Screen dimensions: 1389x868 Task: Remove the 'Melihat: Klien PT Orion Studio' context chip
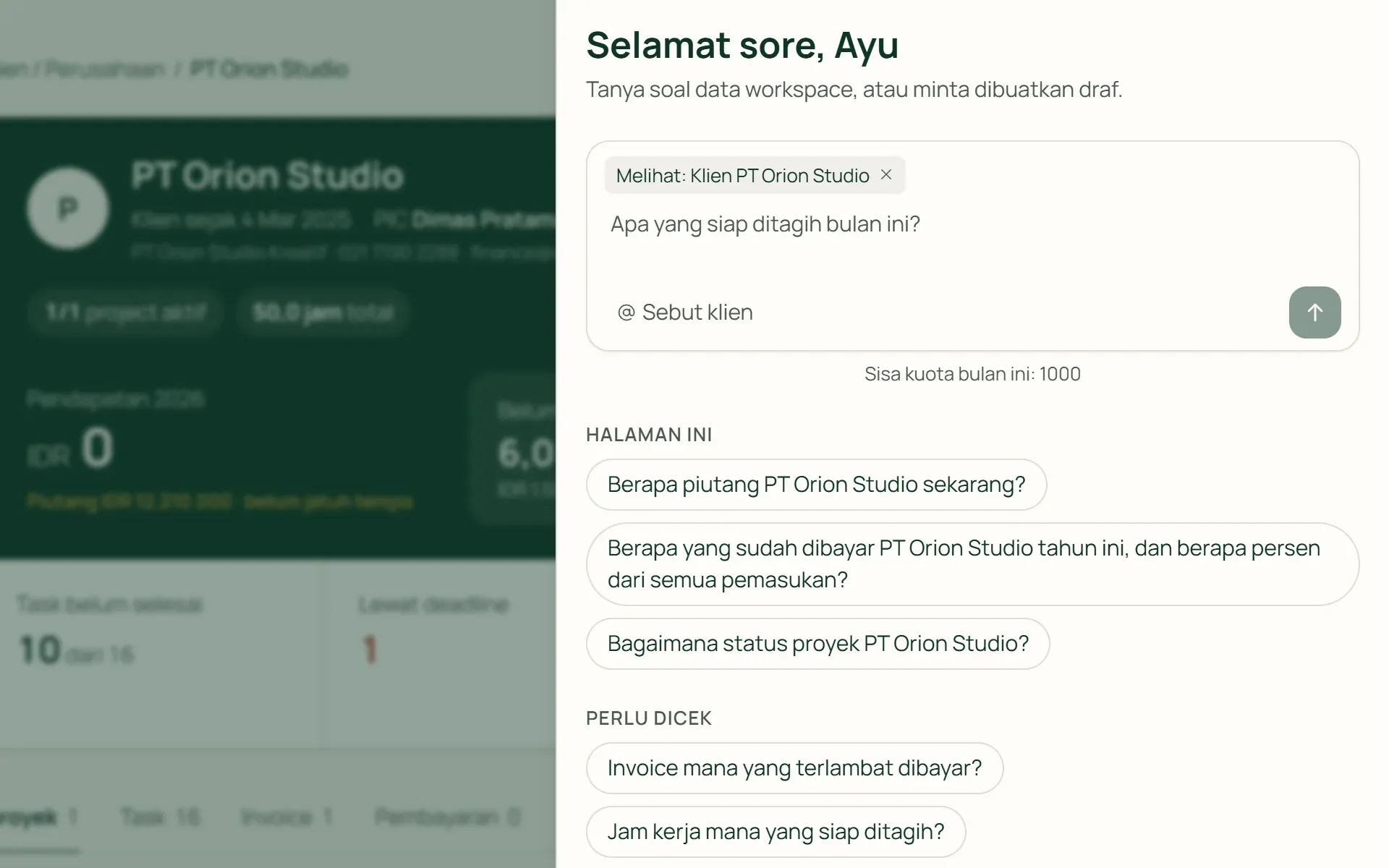(x=886, y=175)
